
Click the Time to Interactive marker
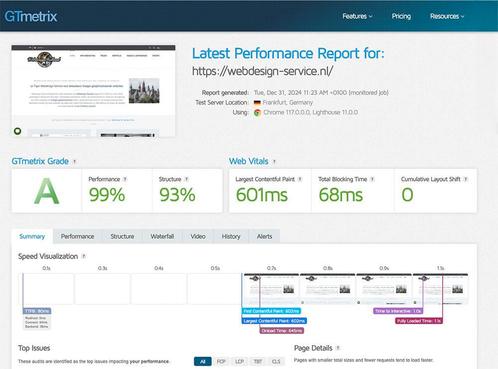click(x=398, y=311)
